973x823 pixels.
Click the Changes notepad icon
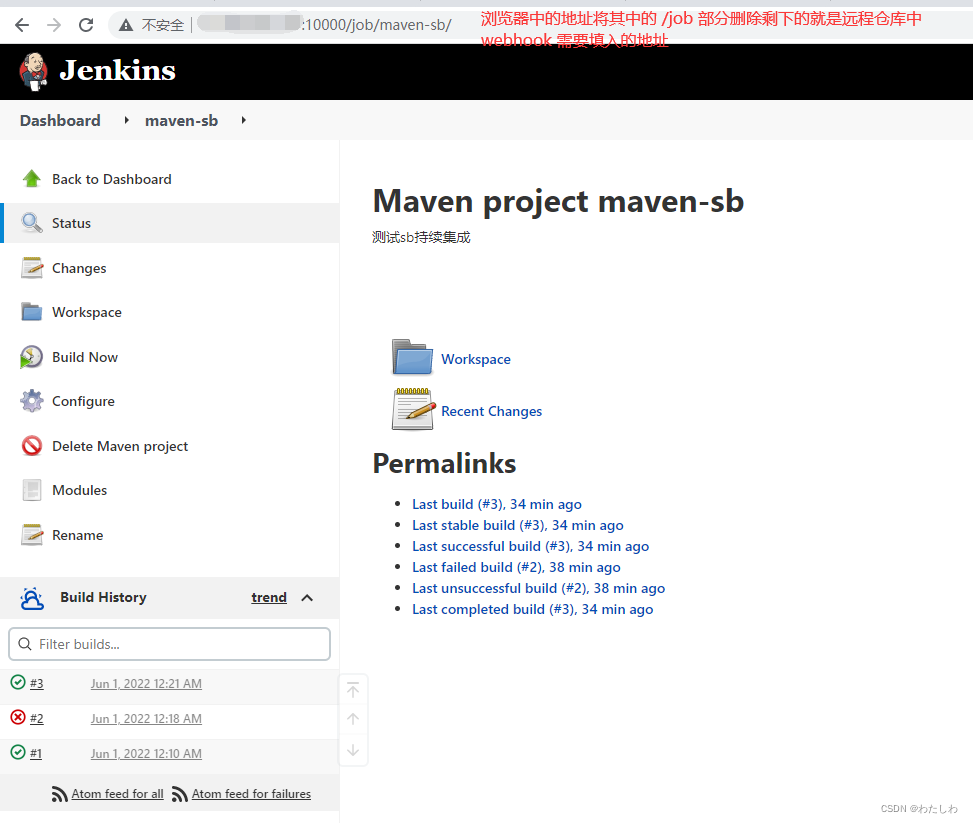[x=32, y=268]
